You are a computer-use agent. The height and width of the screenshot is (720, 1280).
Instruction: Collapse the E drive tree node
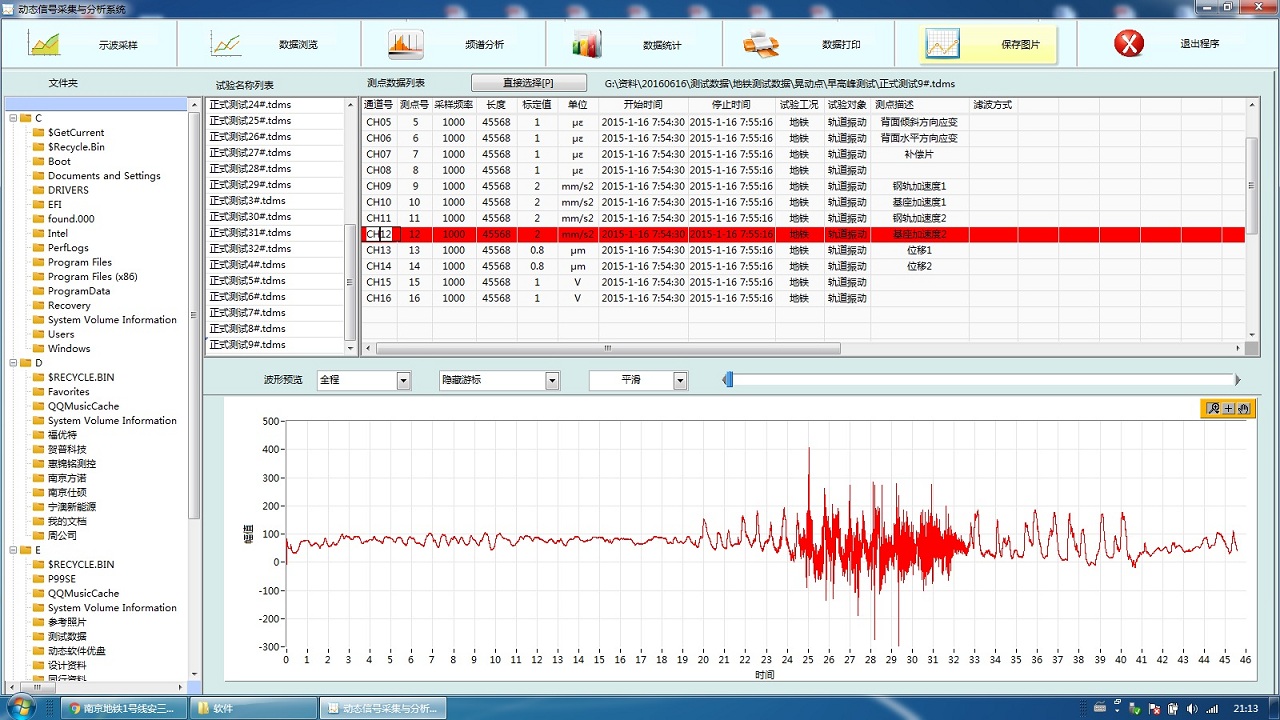point(14,550)
